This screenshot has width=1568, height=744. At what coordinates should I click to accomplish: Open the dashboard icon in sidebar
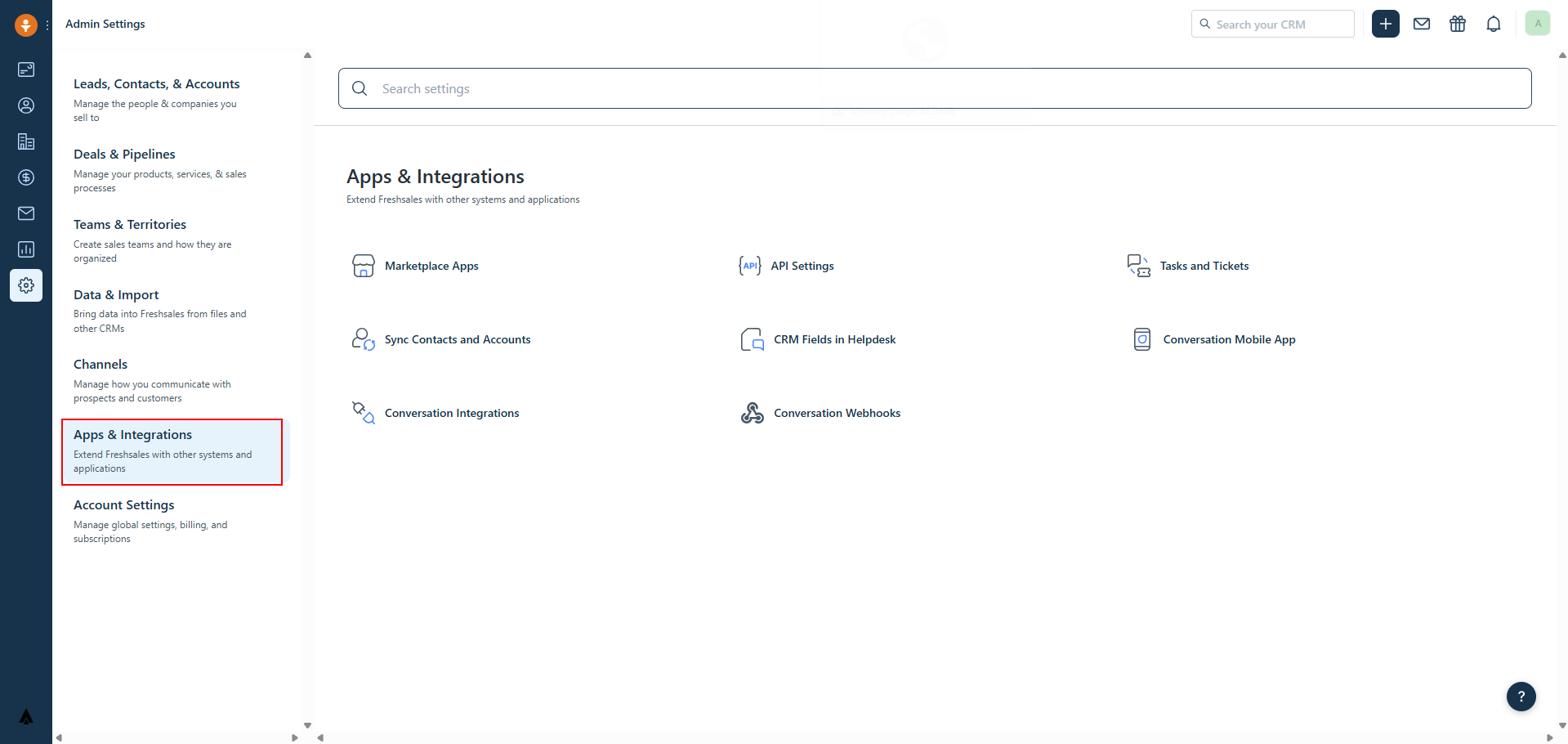(x=26, y=69)
